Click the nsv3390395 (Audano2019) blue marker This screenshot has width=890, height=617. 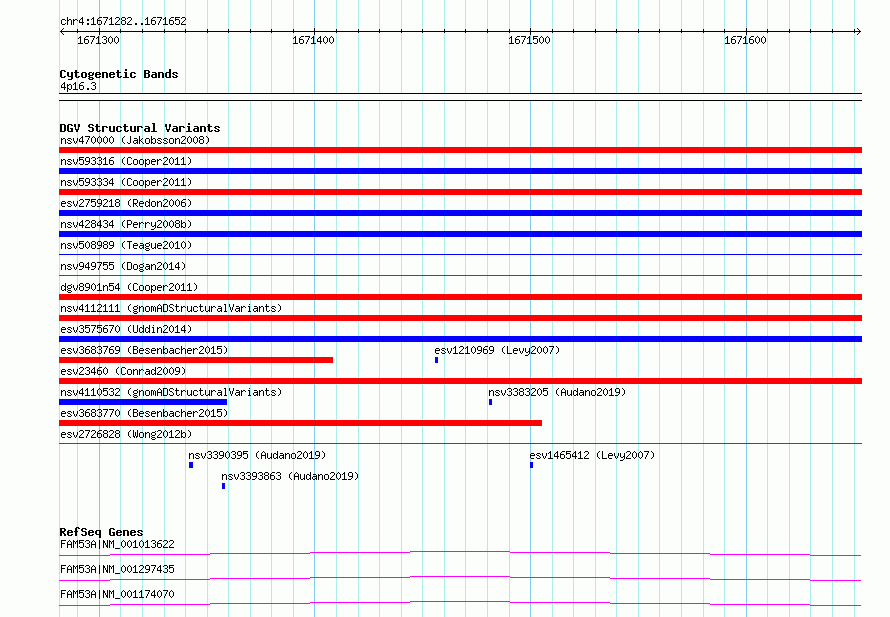pos(191,465)
